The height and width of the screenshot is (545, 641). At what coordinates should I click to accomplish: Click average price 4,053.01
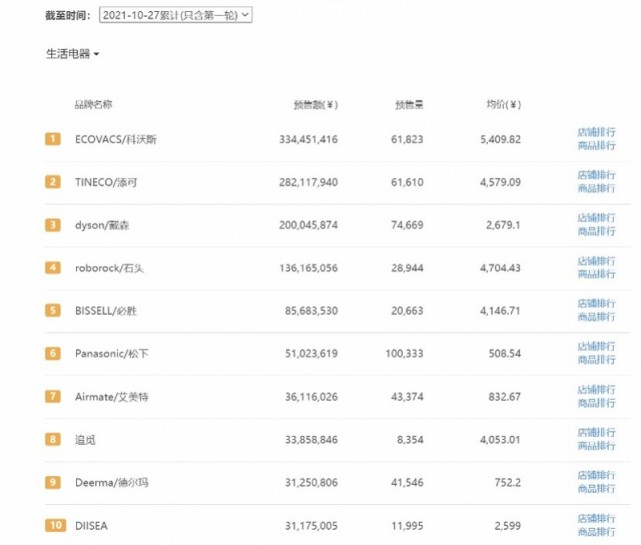tap(500, 440)
